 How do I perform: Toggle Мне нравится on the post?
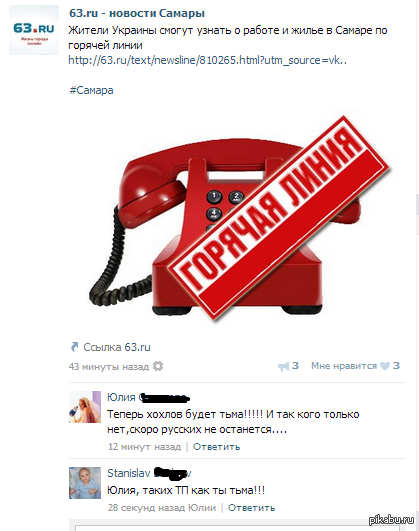coord(344,366)
